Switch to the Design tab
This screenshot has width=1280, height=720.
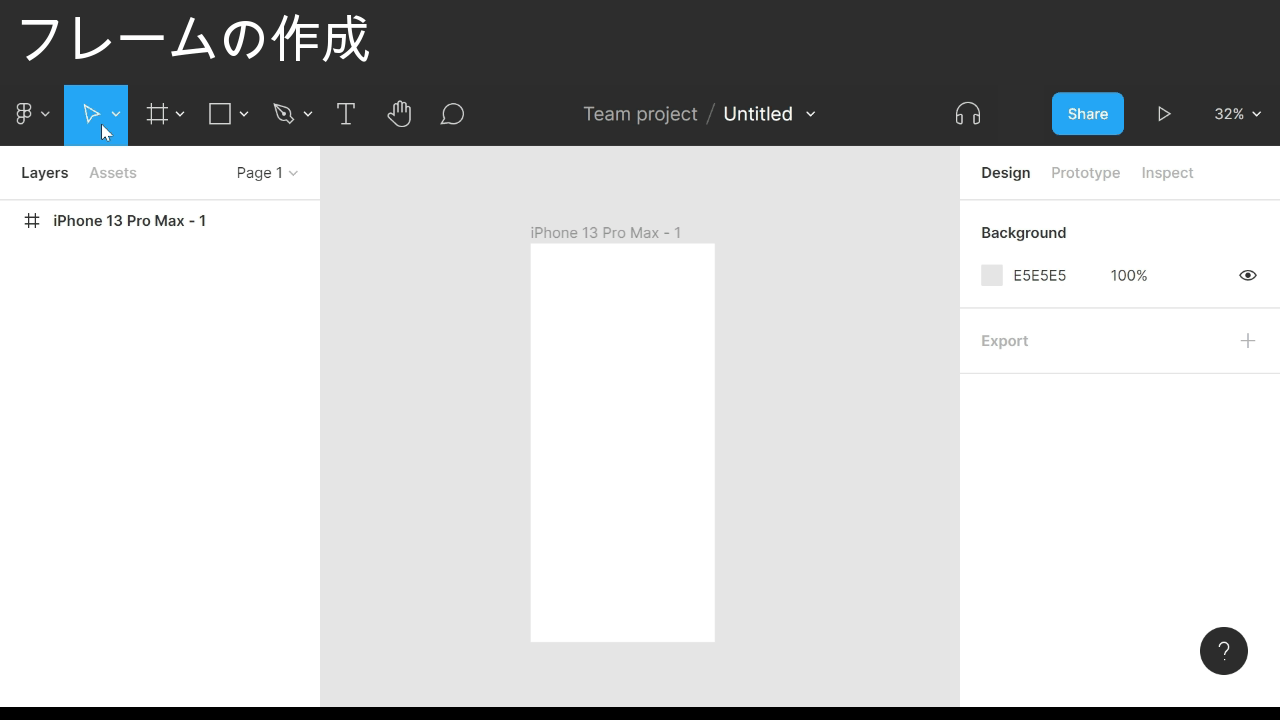(1006, 173)
